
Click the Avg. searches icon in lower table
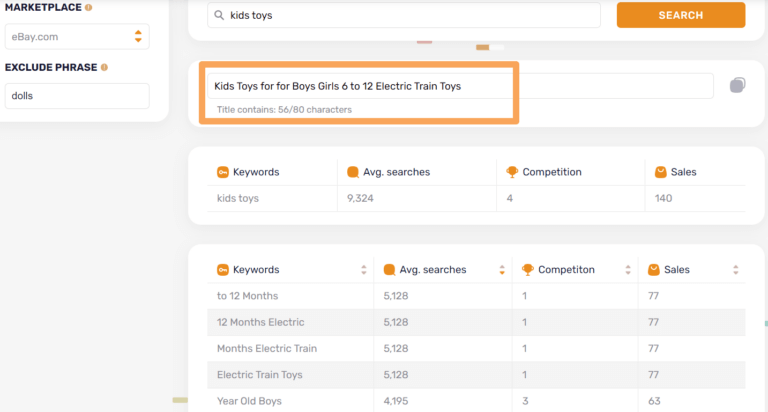[389, 269]
